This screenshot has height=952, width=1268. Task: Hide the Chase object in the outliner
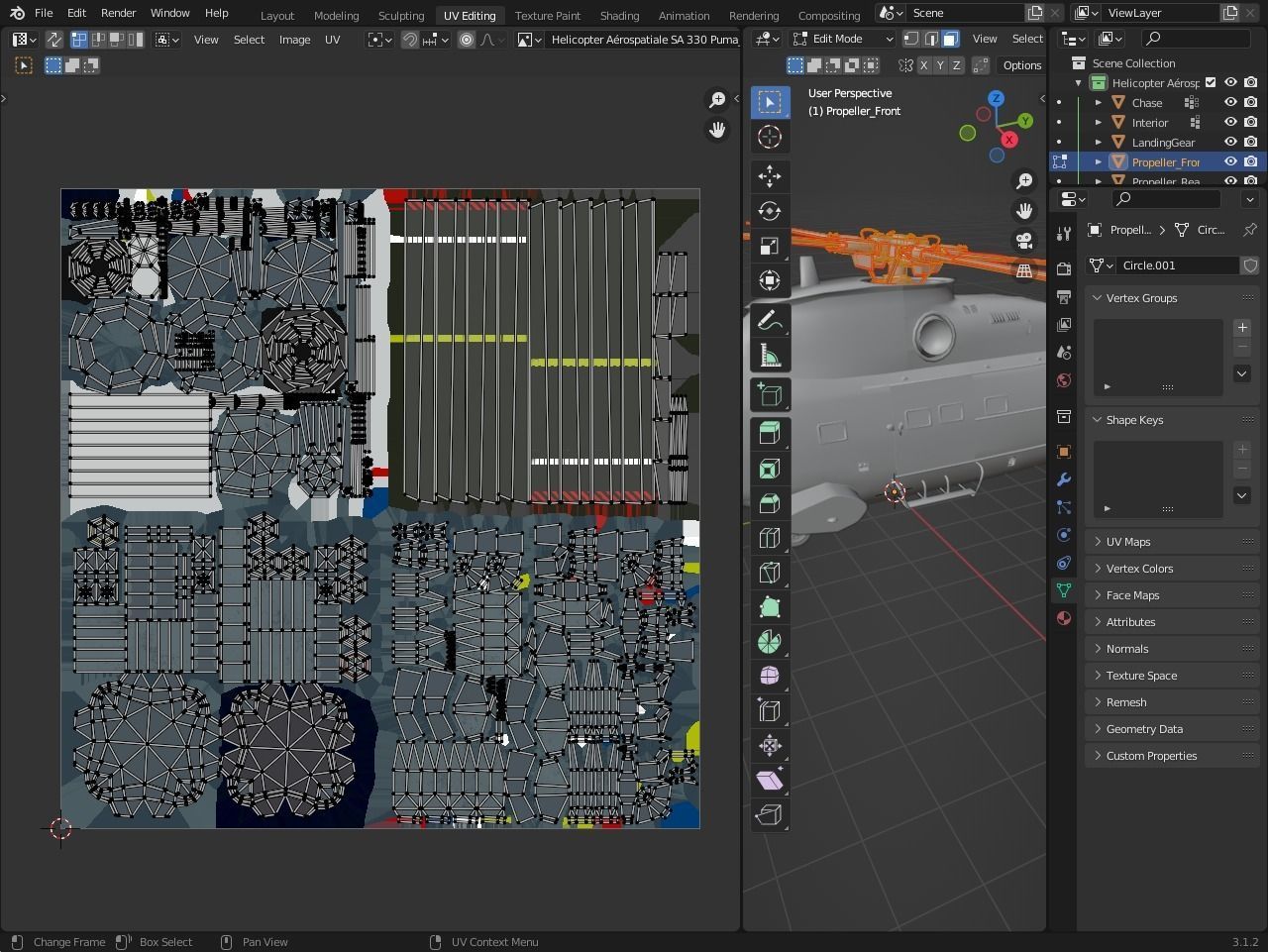tap(1230, 102)
